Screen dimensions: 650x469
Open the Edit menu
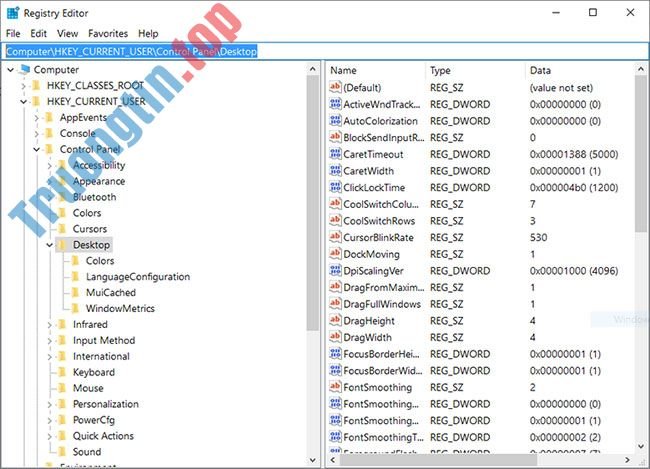click(38, 33)
